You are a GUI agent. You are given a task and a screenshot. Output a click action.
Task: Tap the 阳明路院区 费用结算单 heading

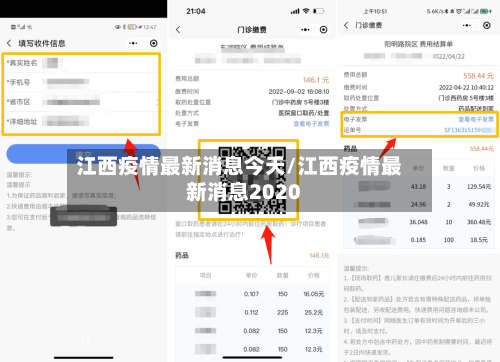pyautogui.click(x=418, y=44)
